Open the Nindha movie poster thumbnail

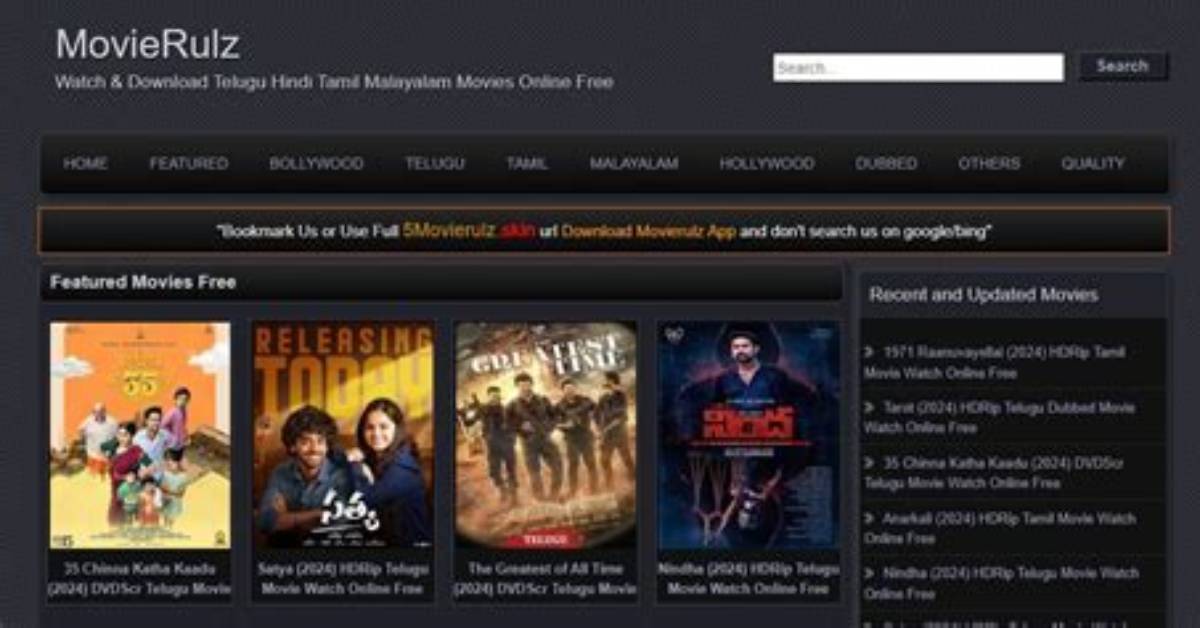coord(748,434)
